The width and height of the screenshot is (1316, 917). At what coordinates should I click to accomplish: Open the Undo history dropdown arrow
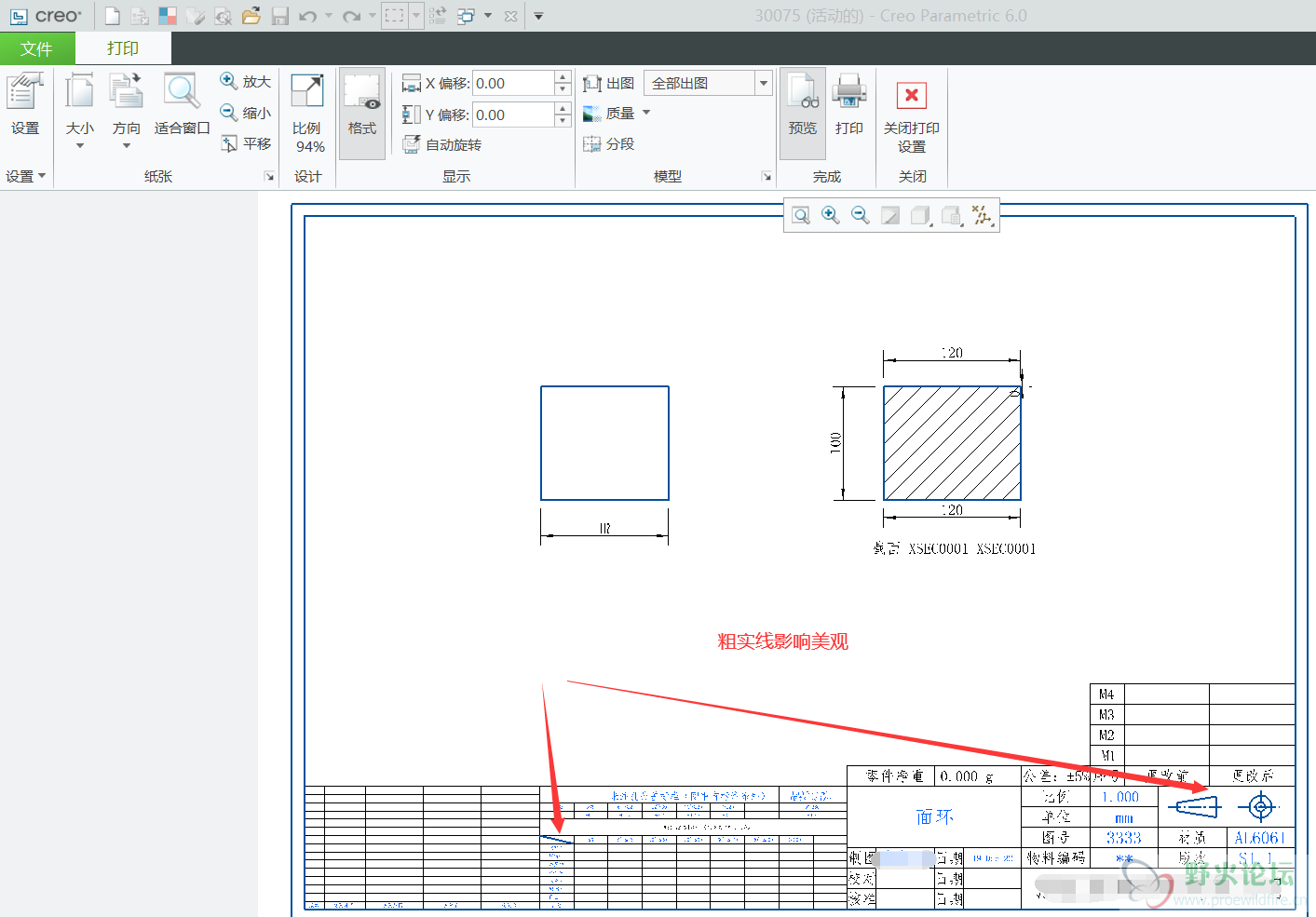329,16
